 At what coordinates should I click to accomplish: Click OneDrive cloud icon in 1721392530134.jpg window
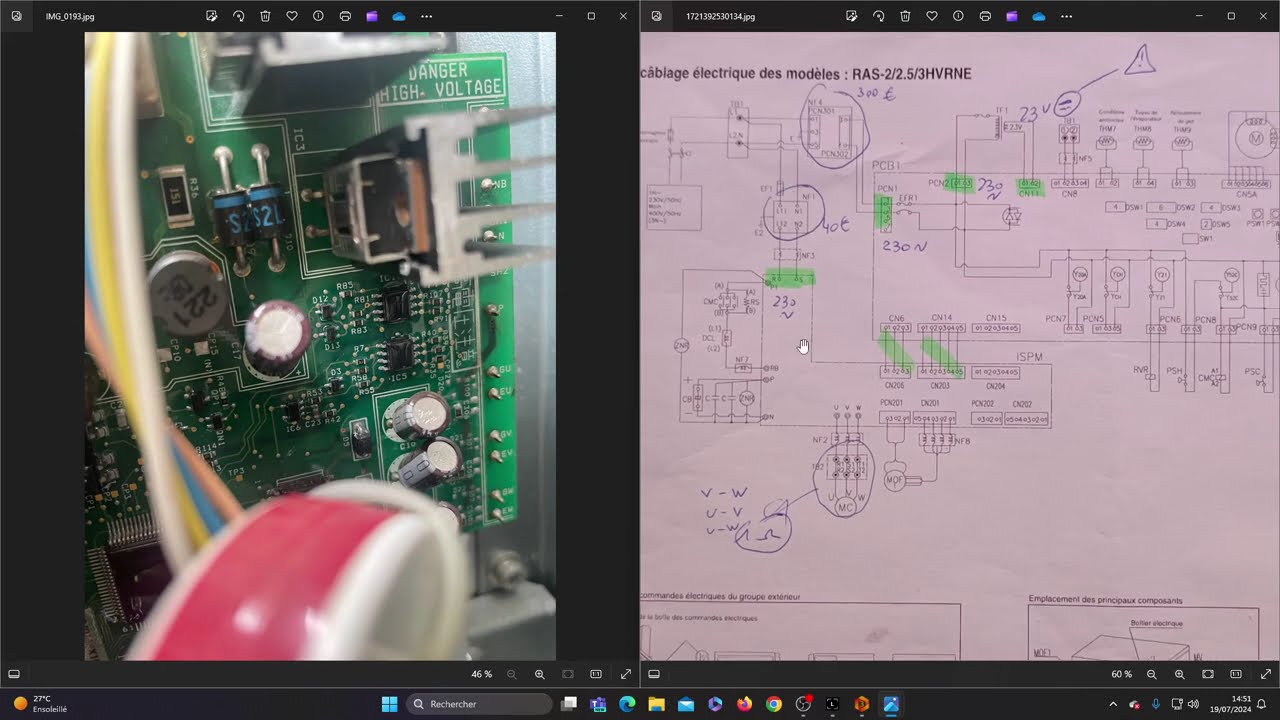(1039, 16)
